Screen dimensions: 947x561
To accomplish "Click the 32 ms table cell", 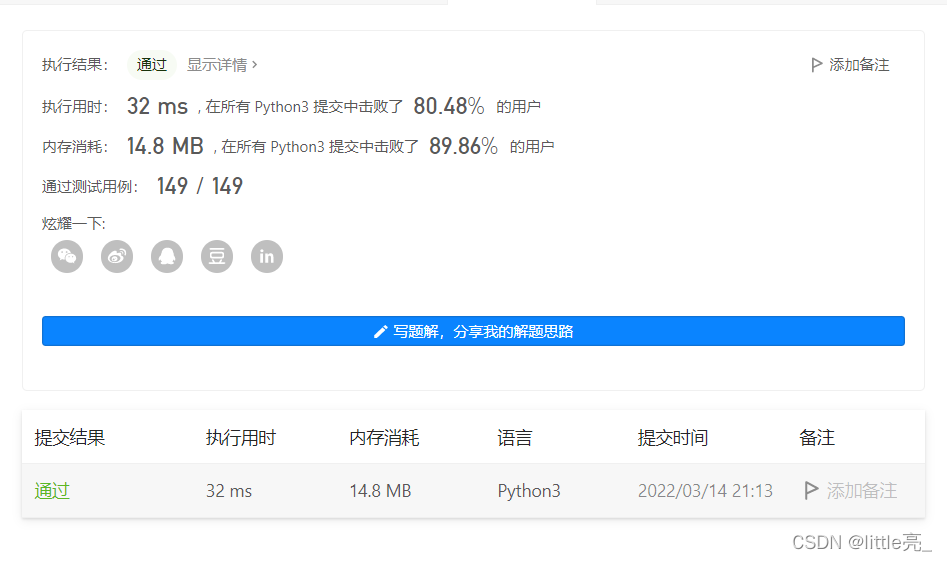I will [x=229, y=490].
